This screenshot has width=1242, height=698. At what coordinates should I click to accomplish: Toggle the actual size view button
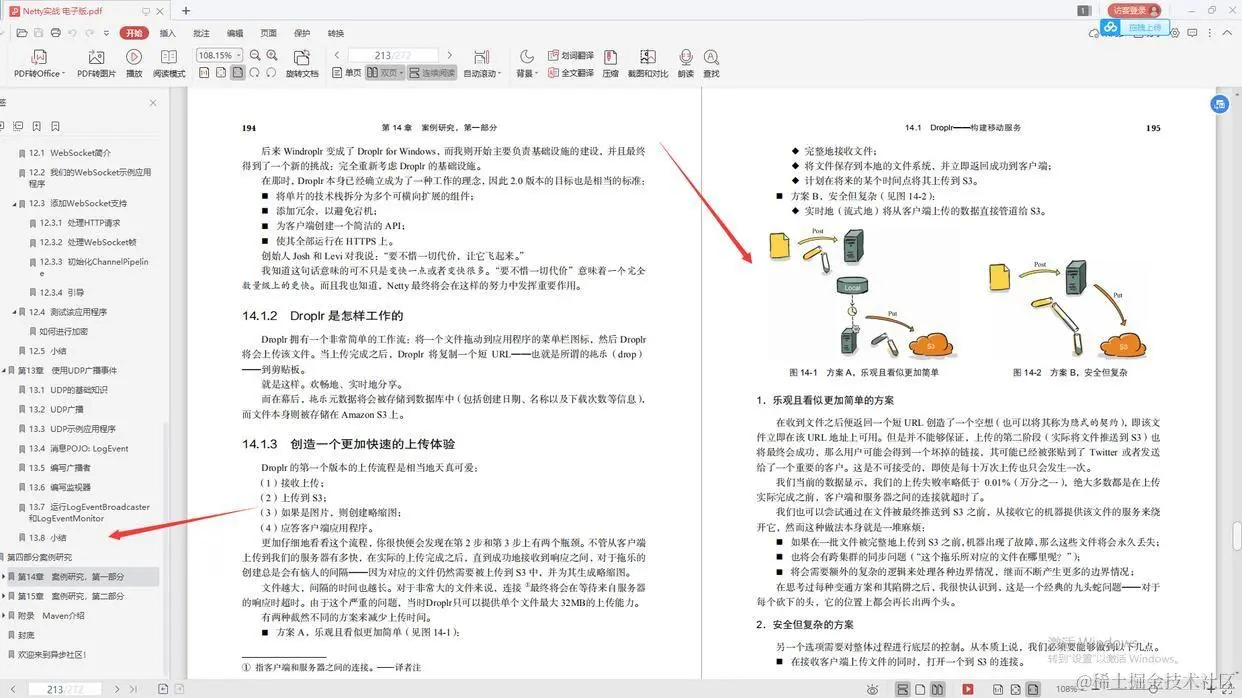click(205, 73)
